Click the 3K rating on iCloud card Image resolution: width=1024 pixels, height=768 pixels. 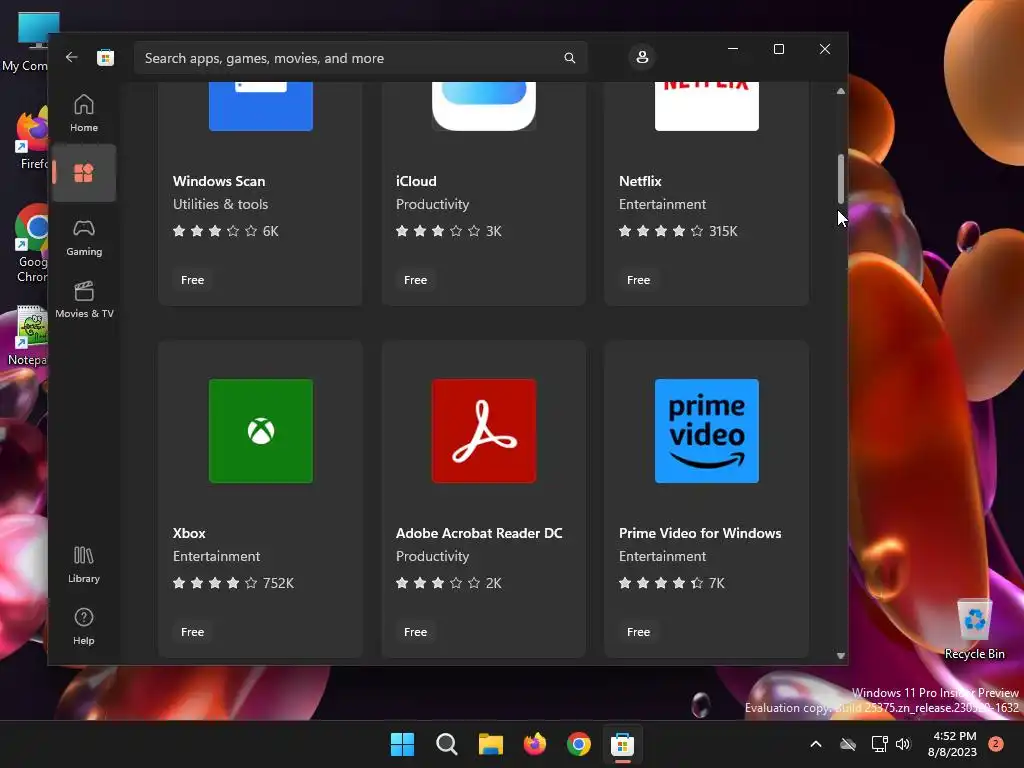click(494, 231)
